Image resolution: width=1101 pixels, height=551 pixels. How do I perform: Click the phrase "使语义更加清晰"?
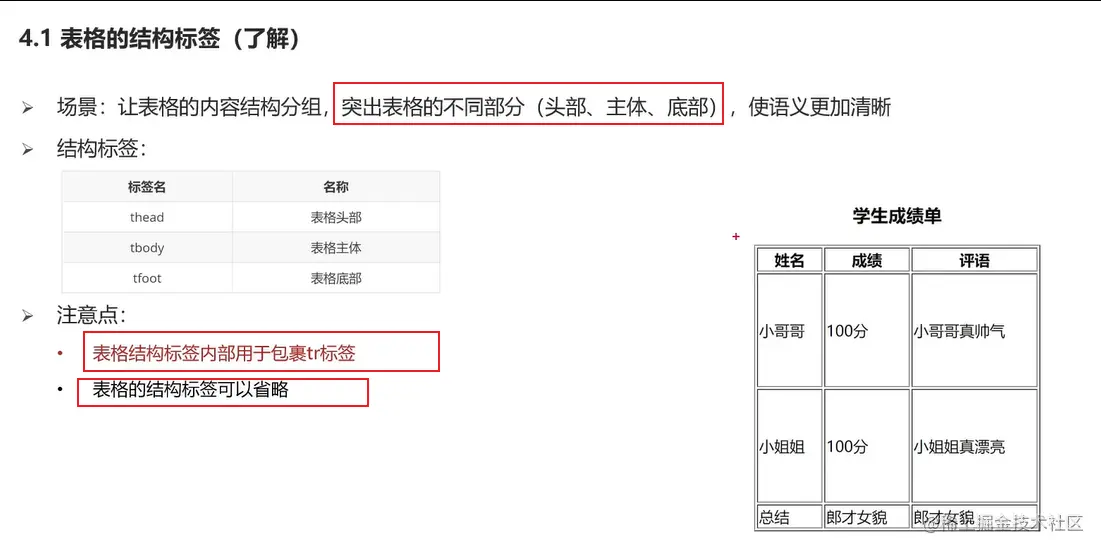click(x=819, y=107)
